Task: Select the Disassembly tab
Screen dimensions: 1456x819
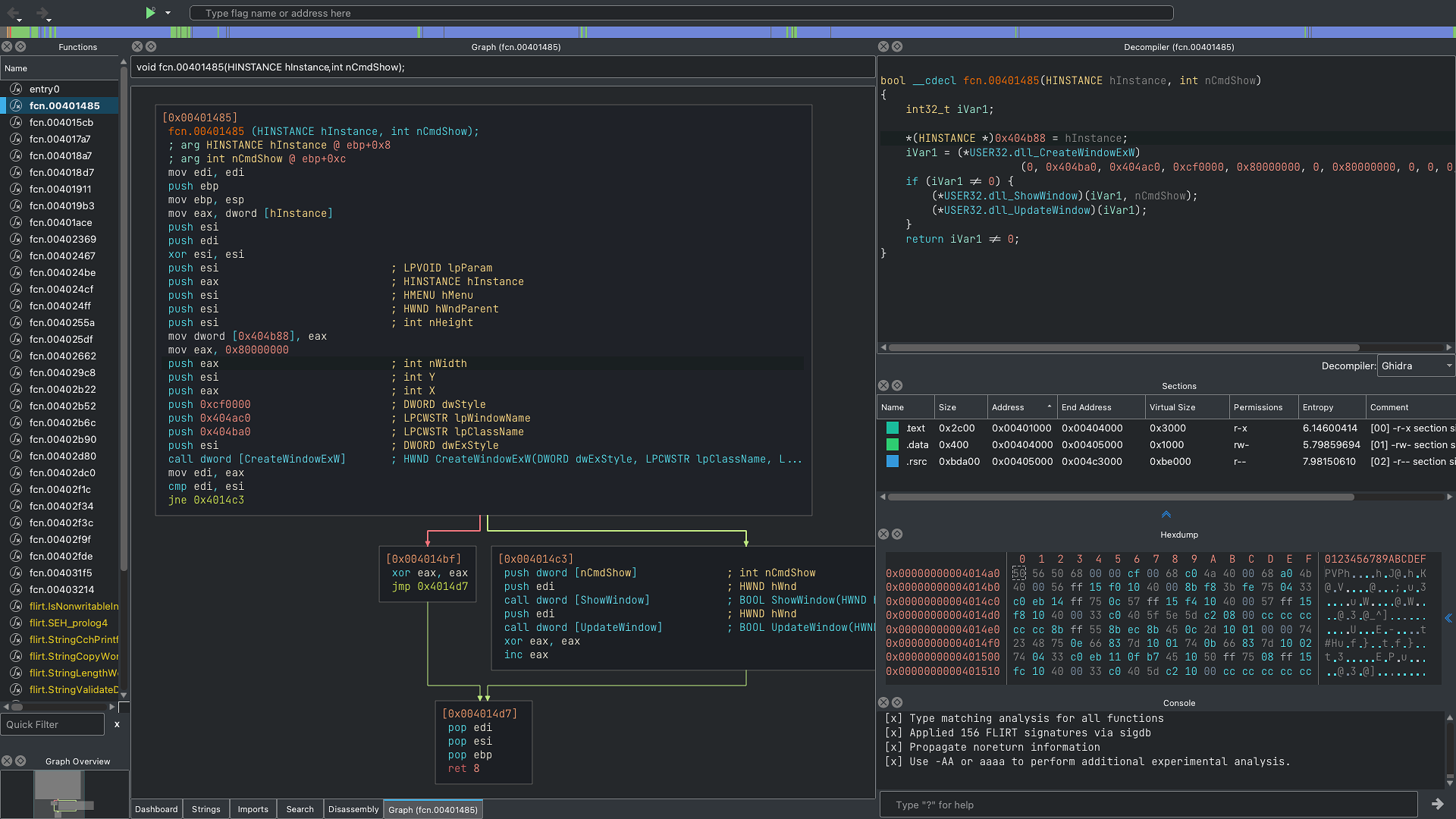Action: point(353,809)
